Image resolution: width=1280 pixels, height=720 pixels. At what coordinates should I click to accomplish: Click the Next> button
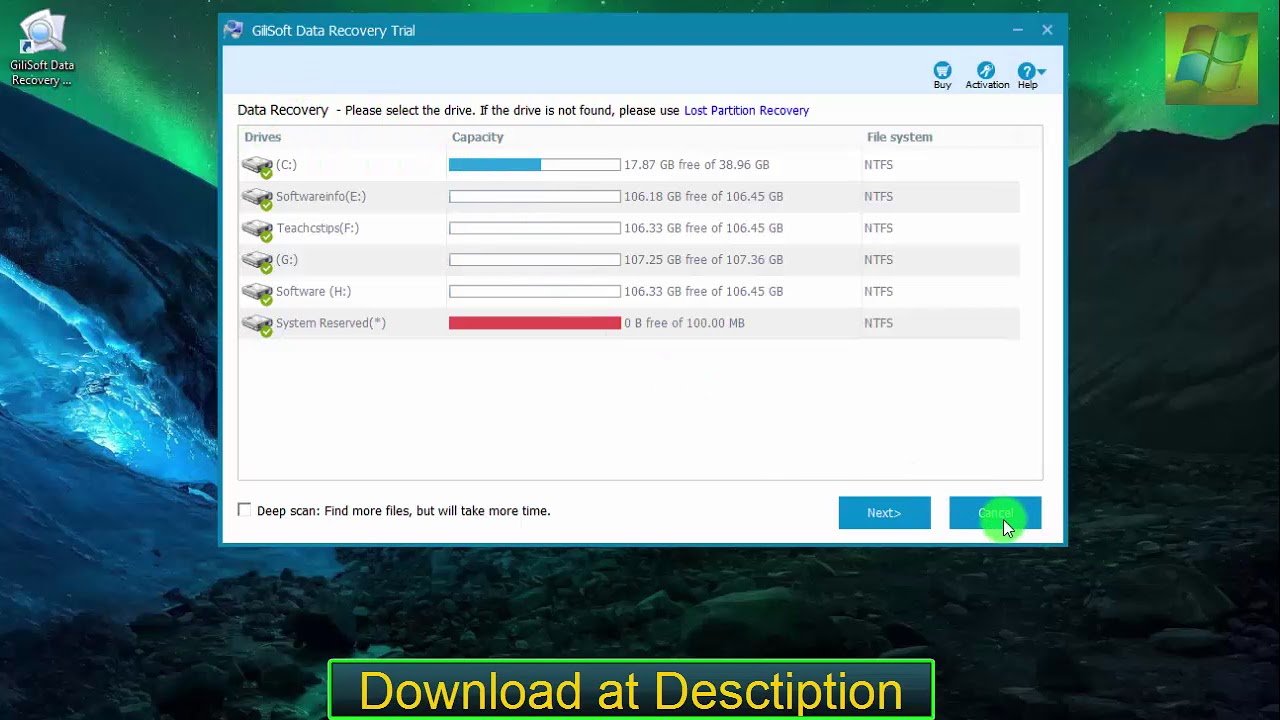884,513
